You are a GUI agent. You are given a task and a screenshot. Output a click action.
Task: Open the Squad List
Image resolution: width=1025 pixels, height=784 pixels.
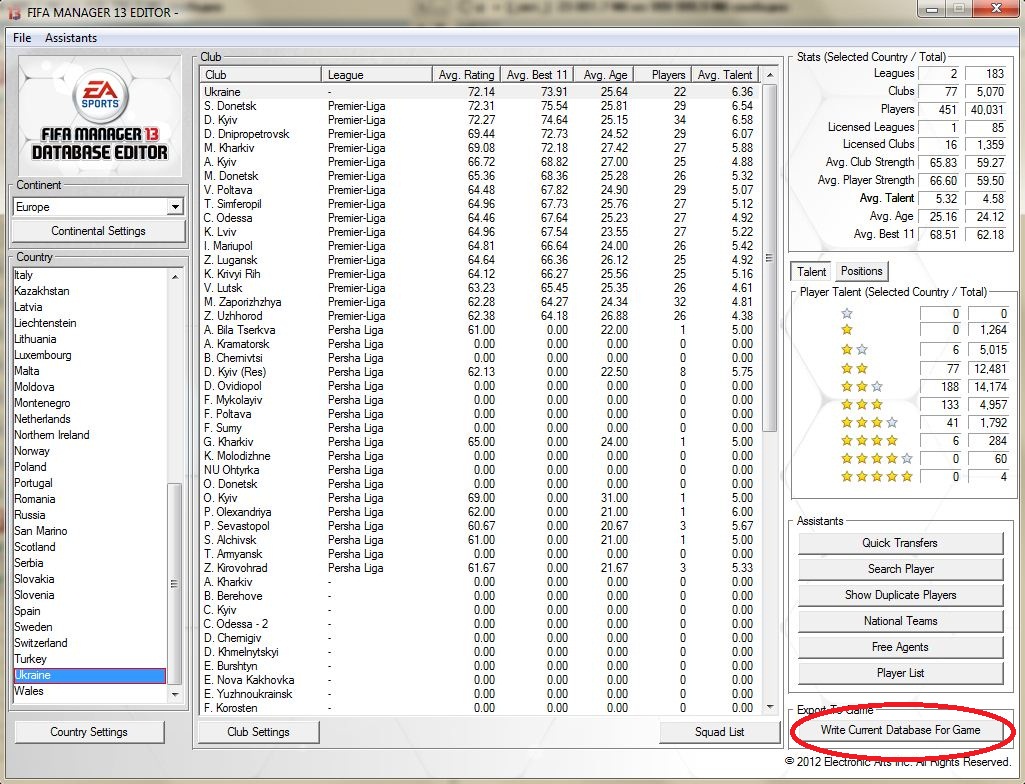tap(719, 732)
